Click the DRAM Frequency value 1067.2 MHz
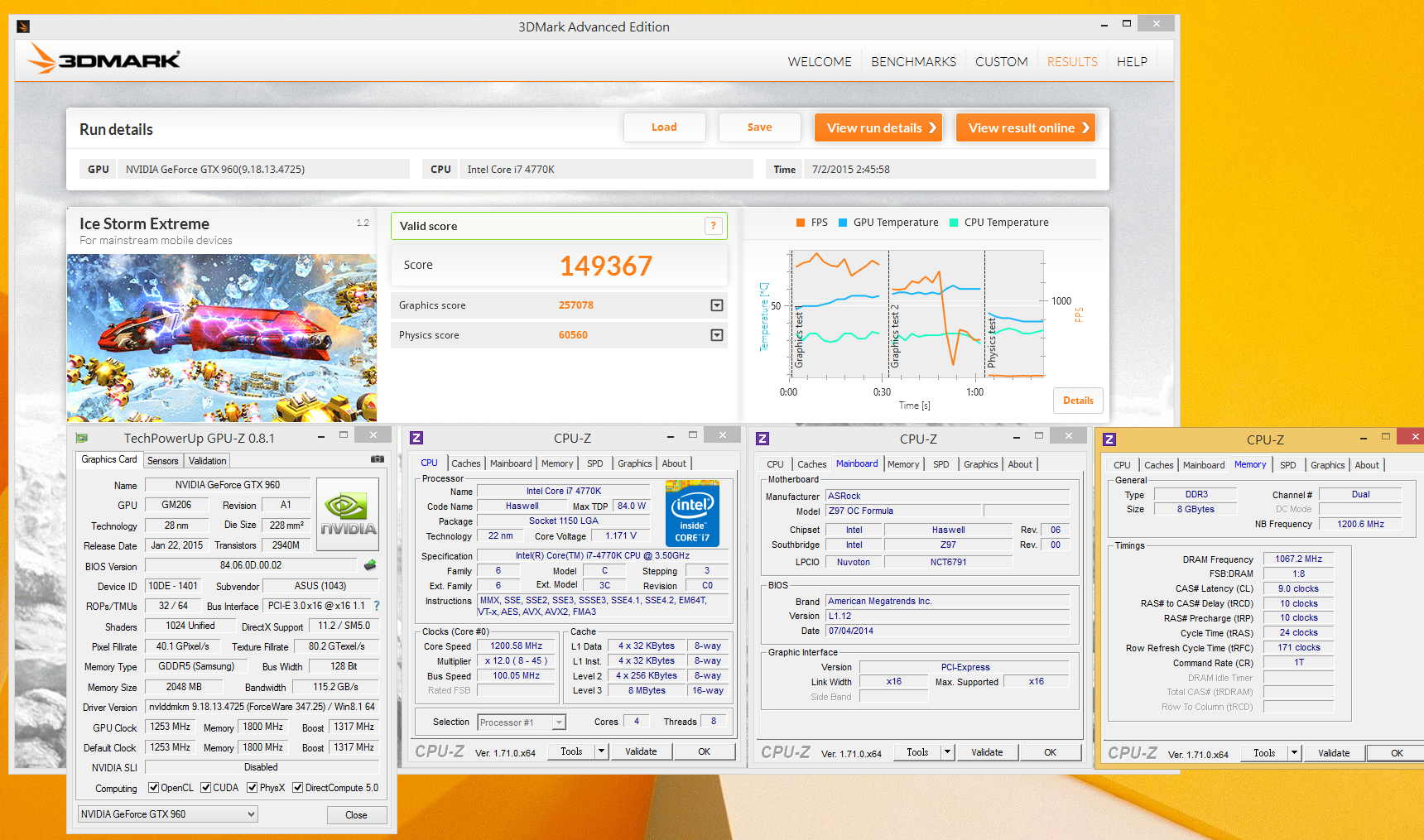The height and width of the screenshot is (840, 1424). pos(1298,559)
